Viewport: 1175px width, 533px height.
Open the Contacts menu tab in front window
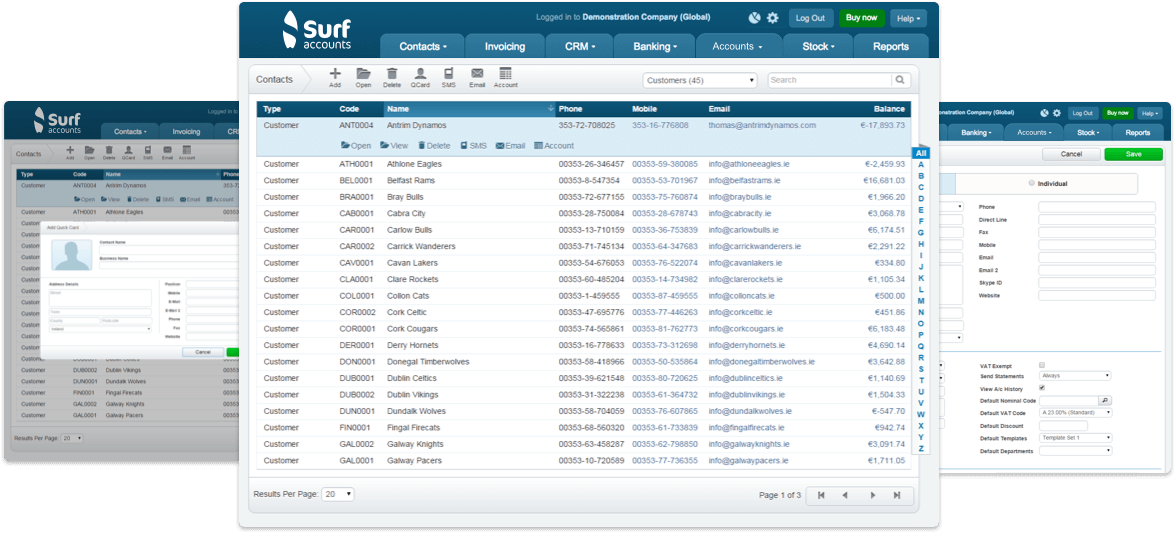pos(423,46)
